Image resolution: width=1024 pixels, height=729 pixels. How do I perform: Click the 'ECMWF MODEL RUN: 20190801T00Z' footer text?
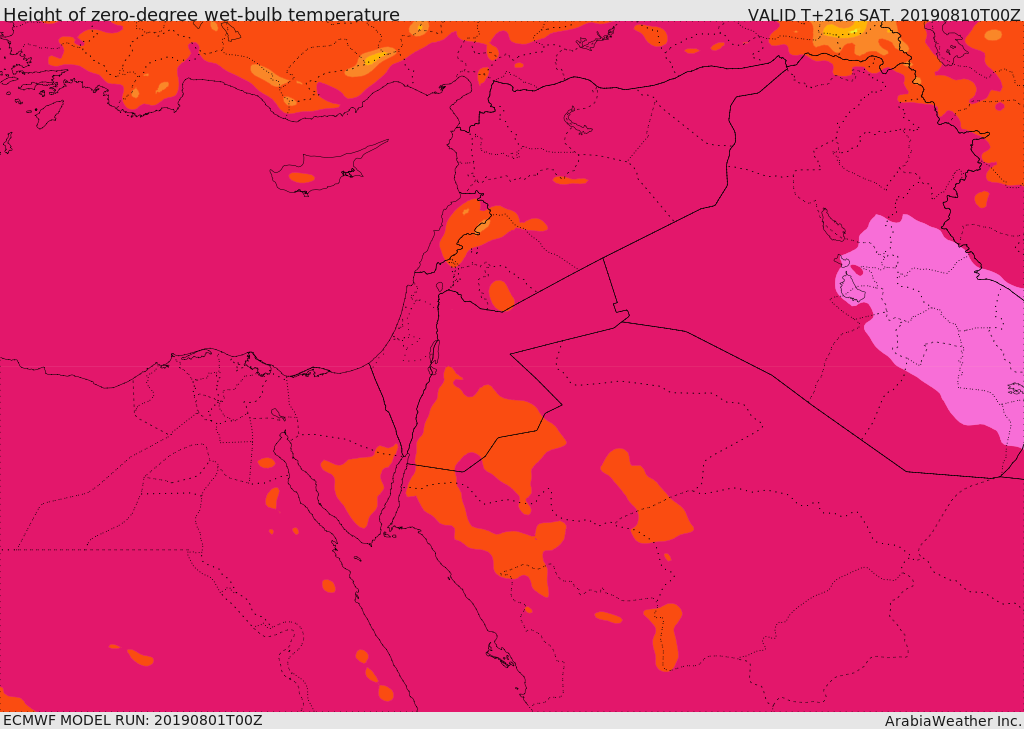coord(133,721)
